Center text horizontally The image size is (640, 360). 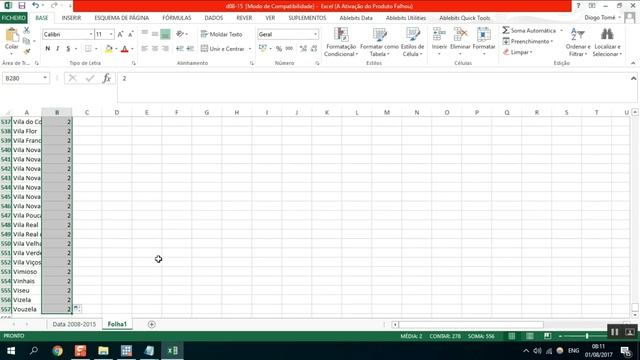pos(155,49)
